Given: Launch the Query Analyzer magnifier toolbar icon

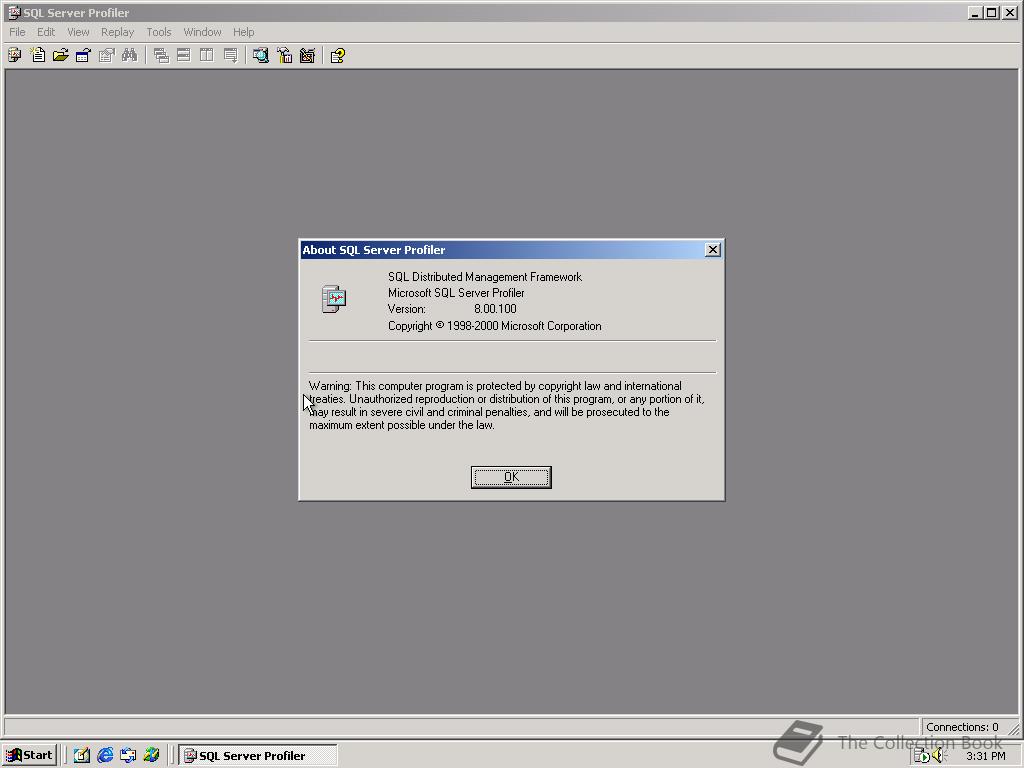Looking at the screenshot, I should 261,56.
